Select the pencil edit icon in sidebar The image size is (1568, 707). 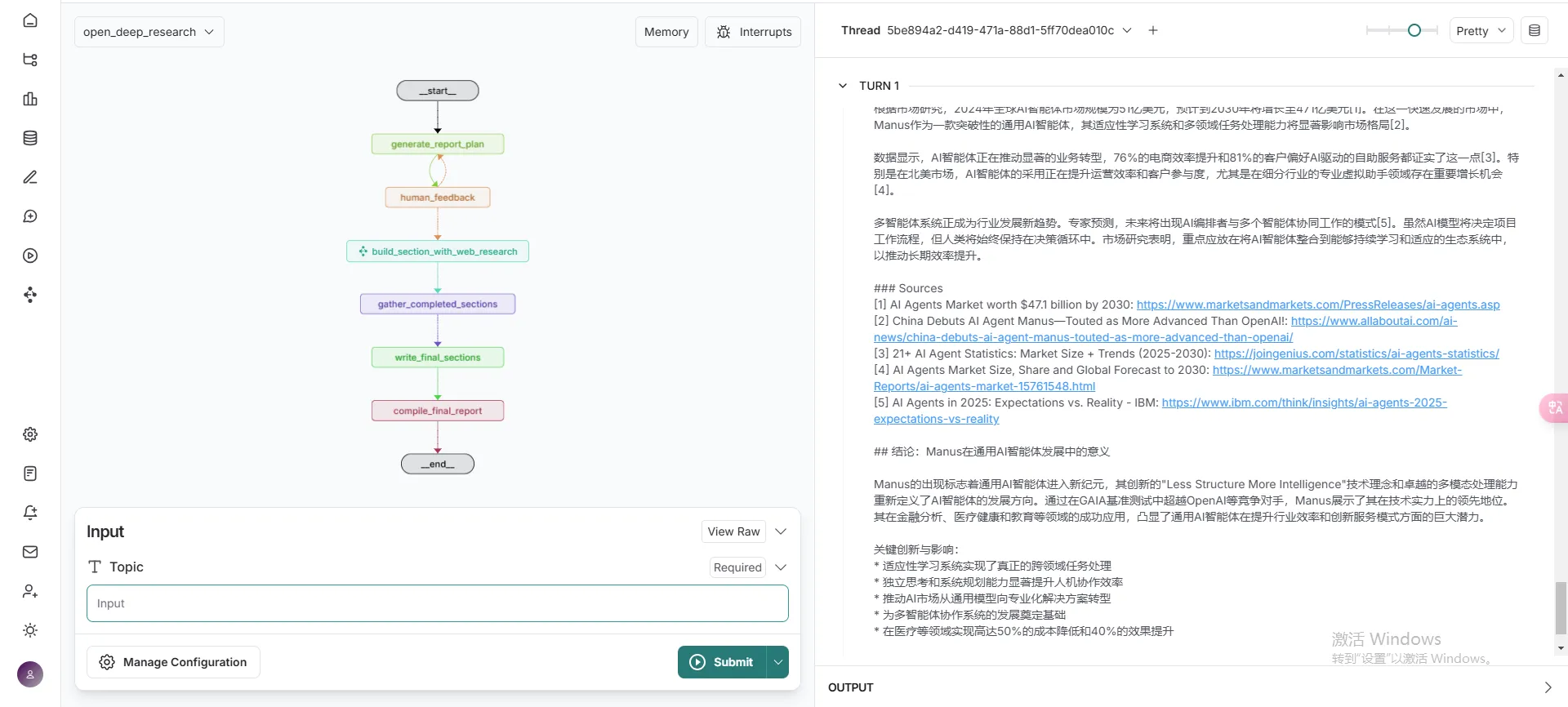click(30, 177)
